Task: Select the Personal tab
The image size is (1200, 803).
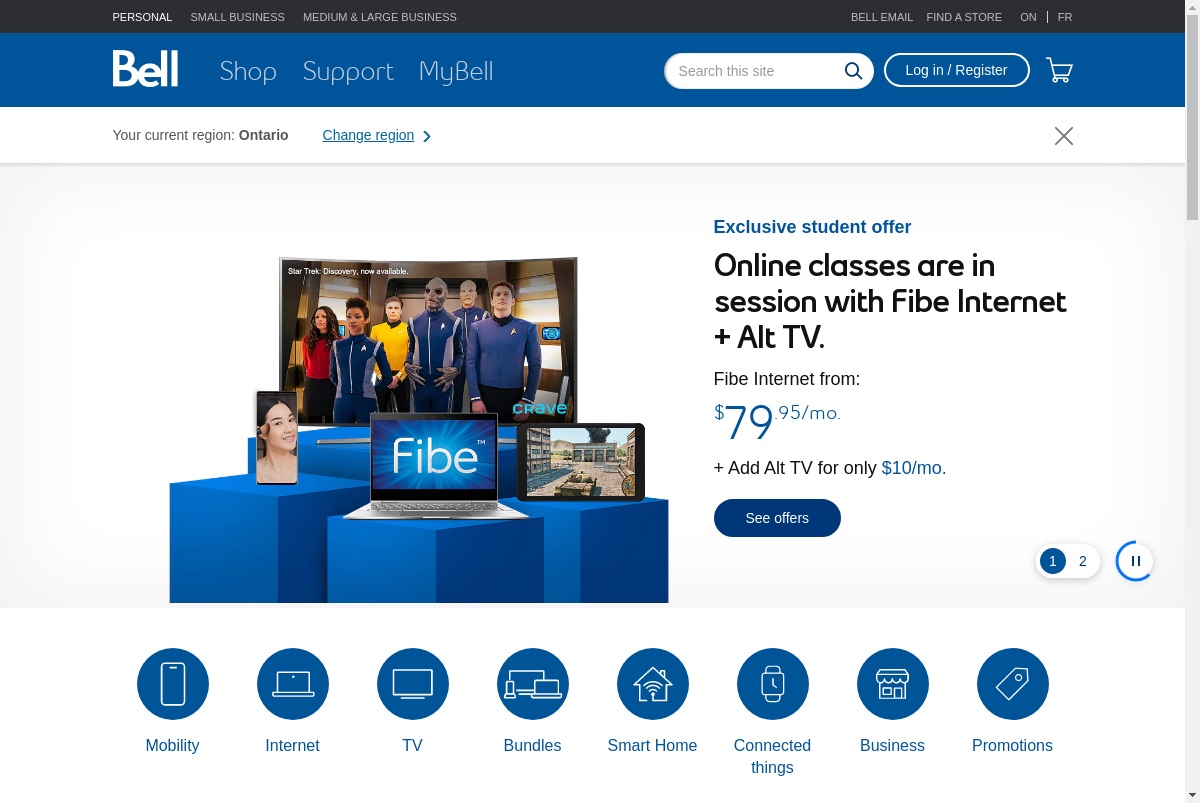Action: [x=142, y=17]
